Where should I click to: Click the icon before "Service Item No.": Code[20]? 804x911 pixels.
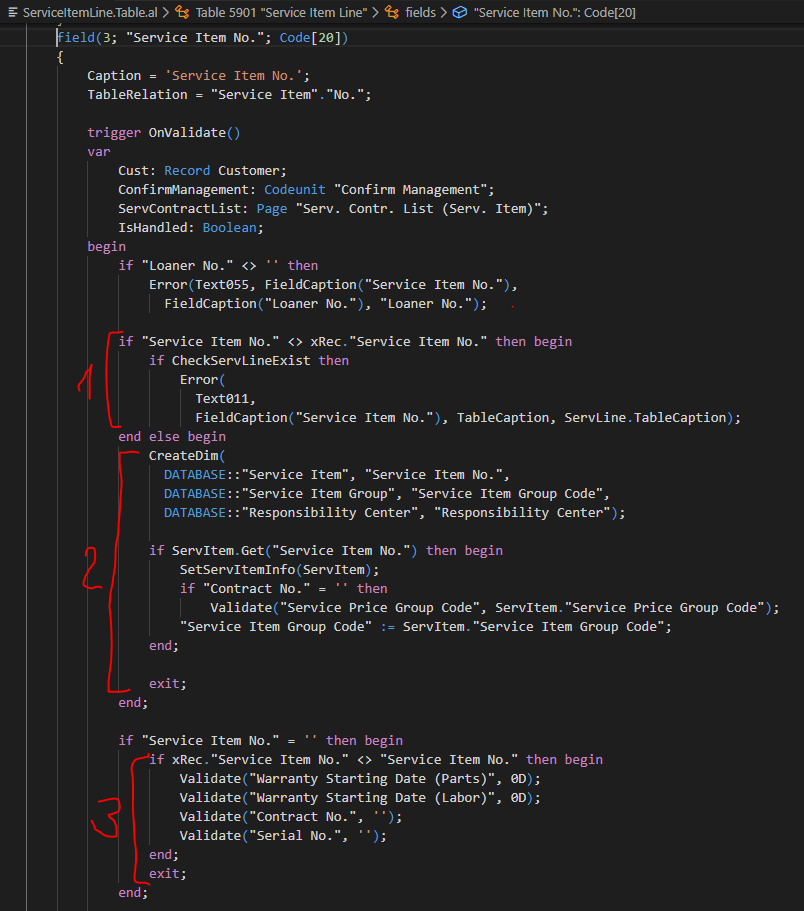[x=458, y=12]
